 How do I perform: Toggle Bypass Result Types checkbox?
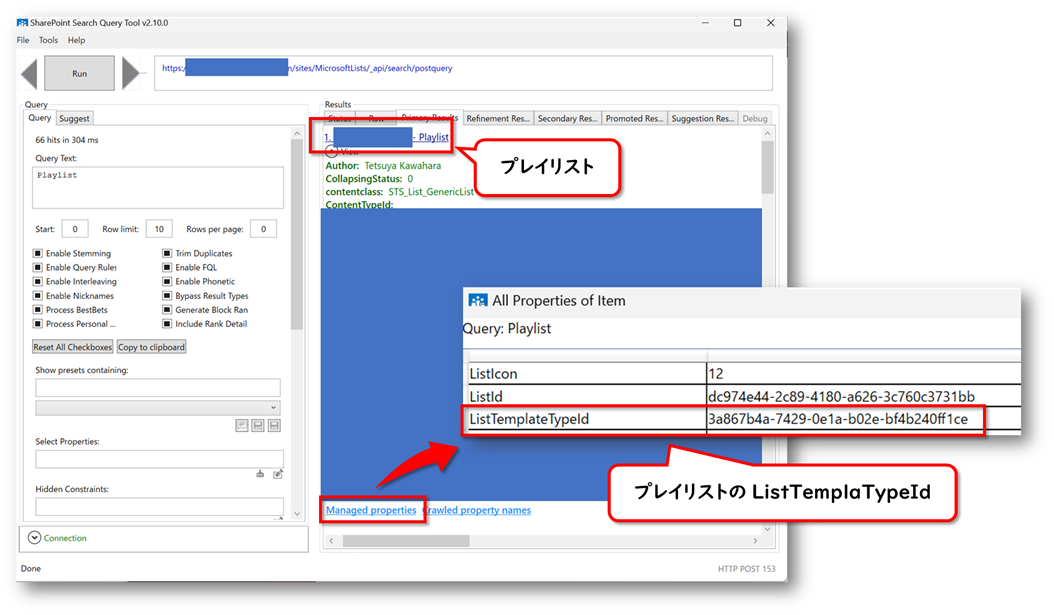click(x=167, y=296)
